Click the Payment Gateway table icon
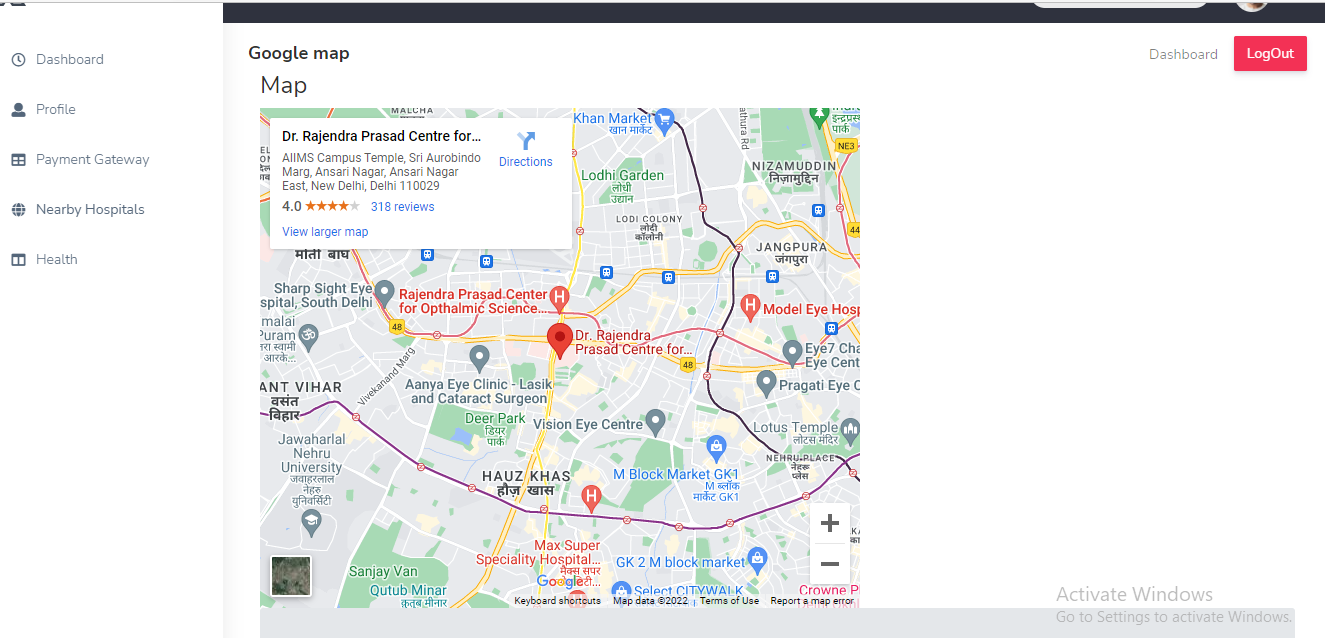 (18, 160)
